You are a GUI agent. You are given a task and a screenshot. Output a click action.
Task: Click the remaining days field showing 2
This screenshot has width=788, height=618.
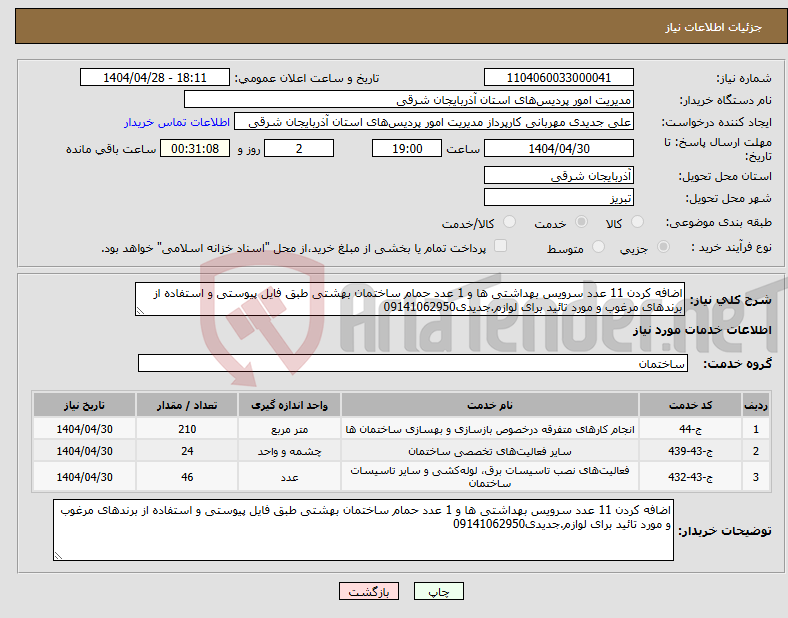coord(299,148)
